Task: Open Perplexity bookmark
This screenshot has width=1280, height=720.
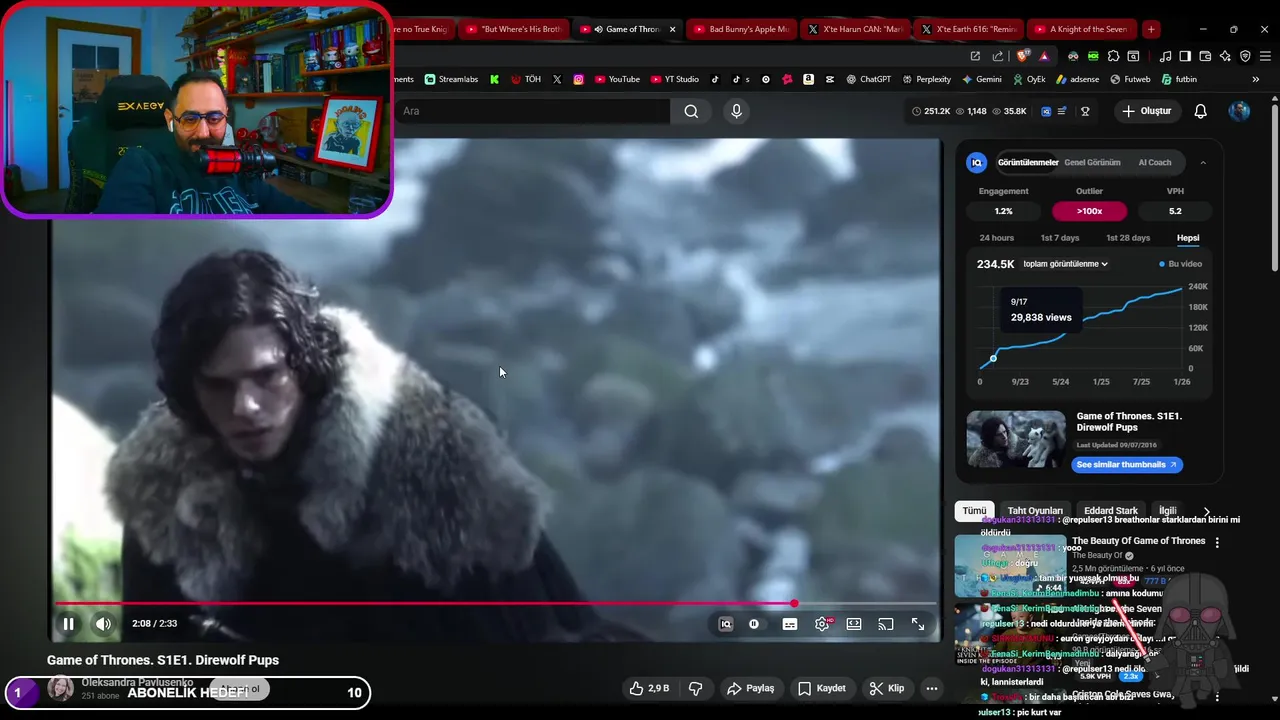Action: click(927, 79)
